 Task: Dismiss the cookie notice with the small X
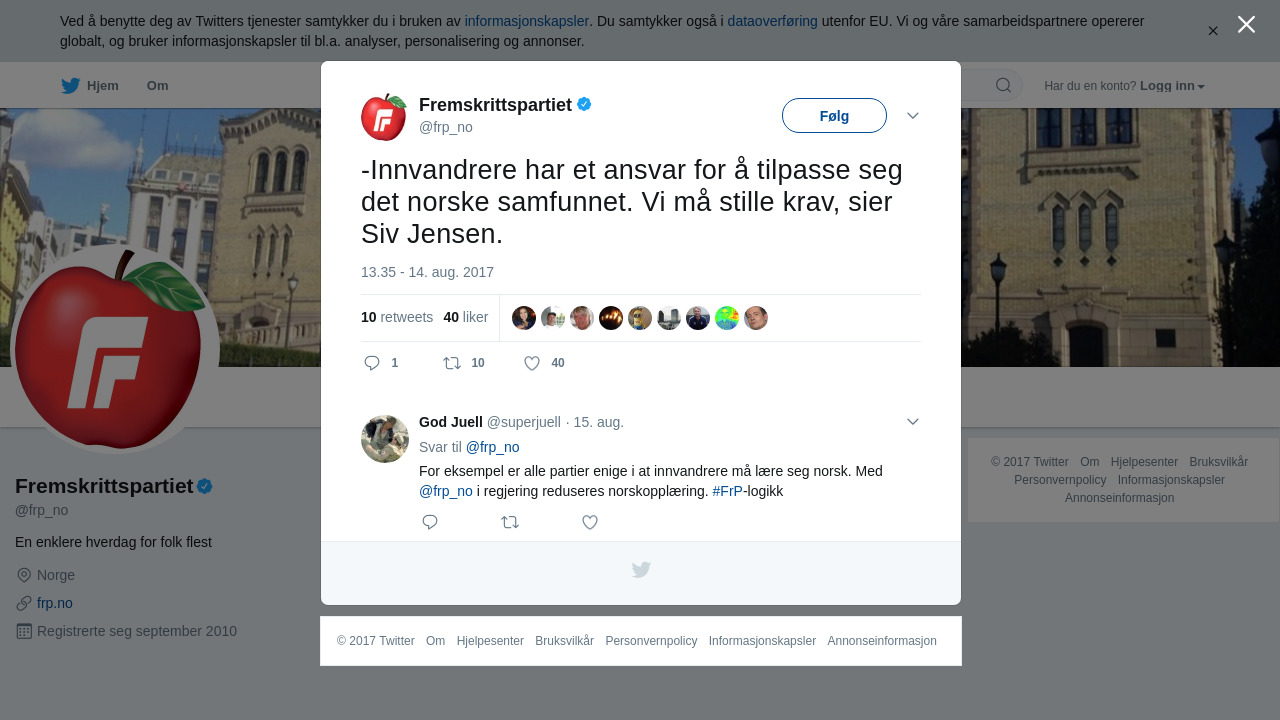(1213, 31)
